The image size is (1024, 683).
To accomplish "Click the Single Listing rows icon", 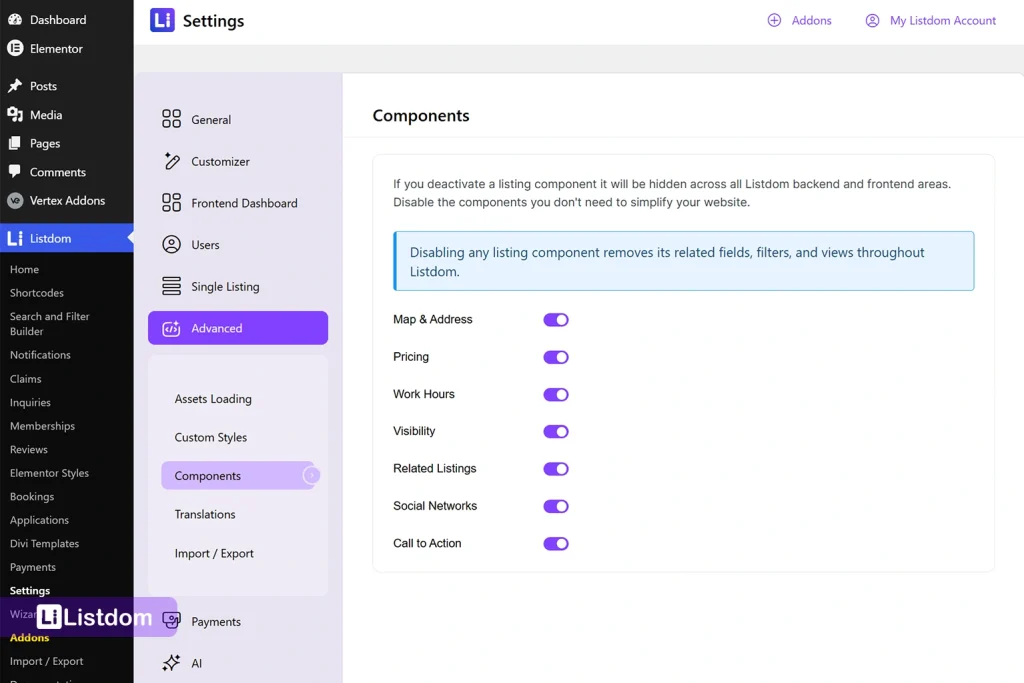I will pyautogui.click(x=171, y=286).
